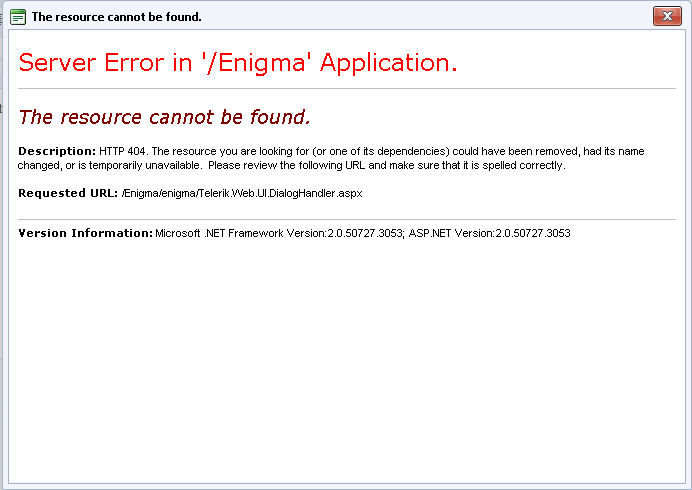Click the window title text in title bar
The width and height of the screenshot is (692, 490).
(x=117, y=17)
